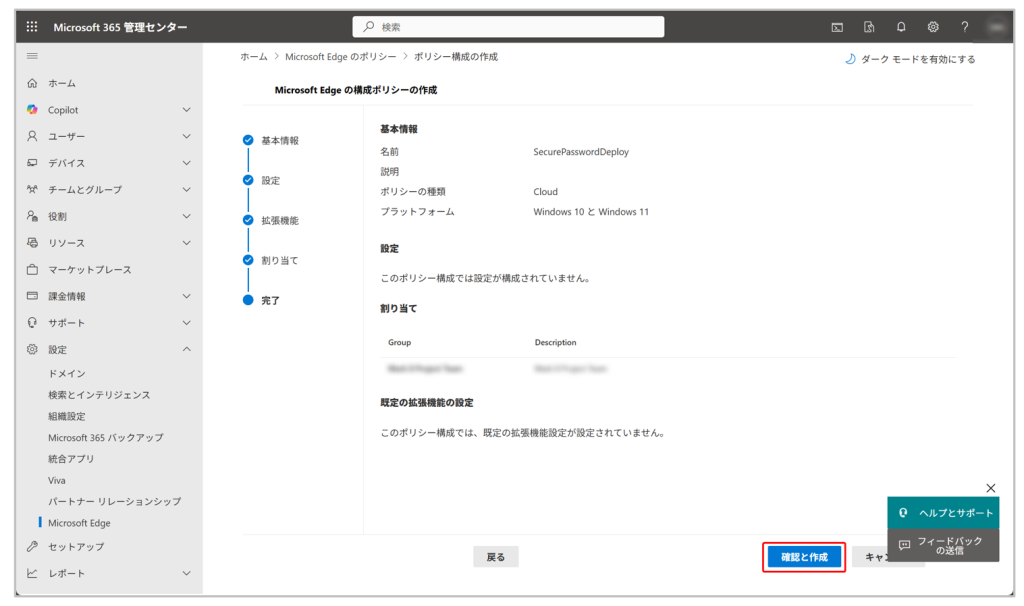Click the 確認と作成 button

(804, 557)
